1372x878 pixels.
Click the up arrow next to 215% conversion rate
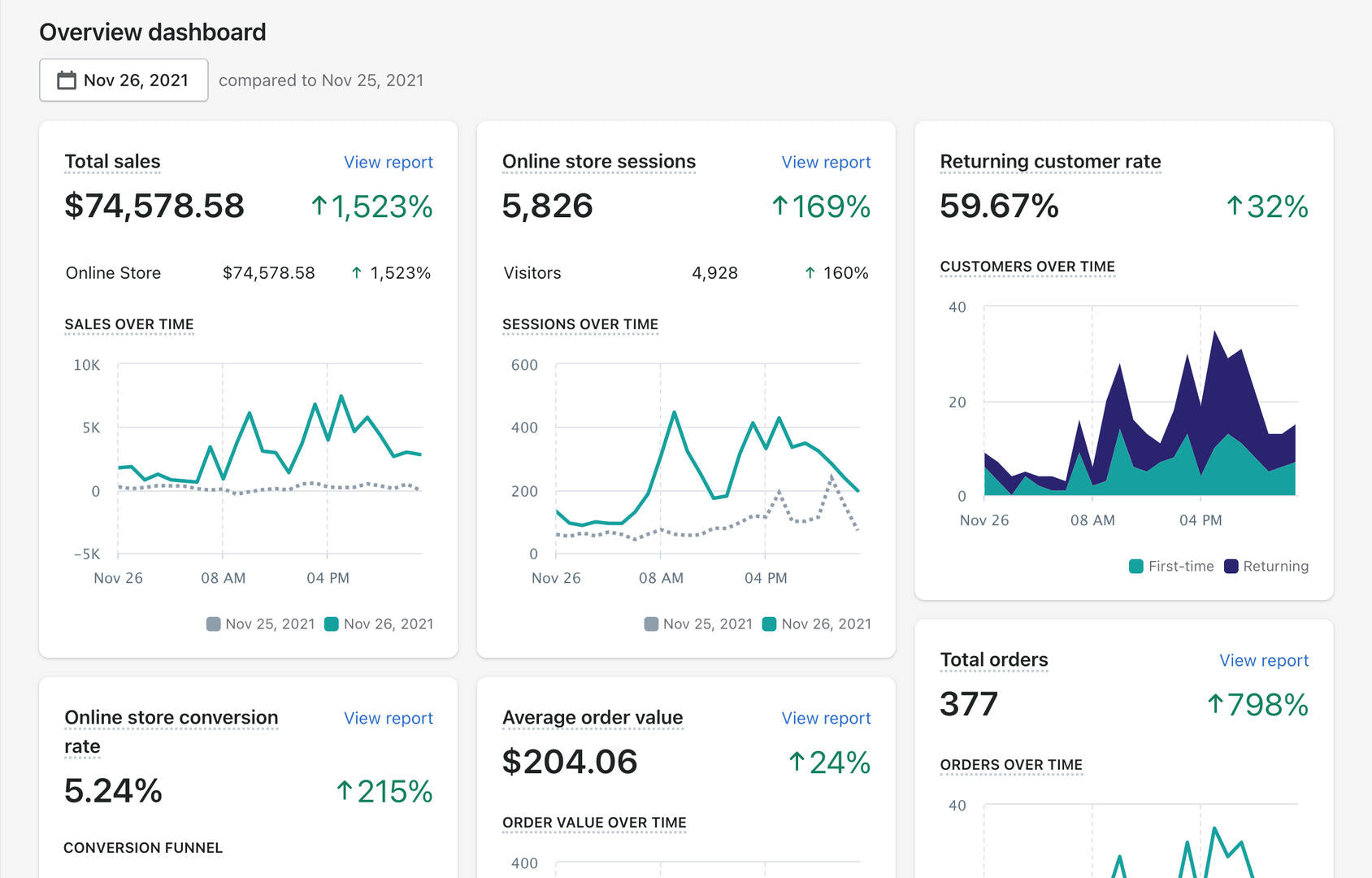click(x=345, y=791)
